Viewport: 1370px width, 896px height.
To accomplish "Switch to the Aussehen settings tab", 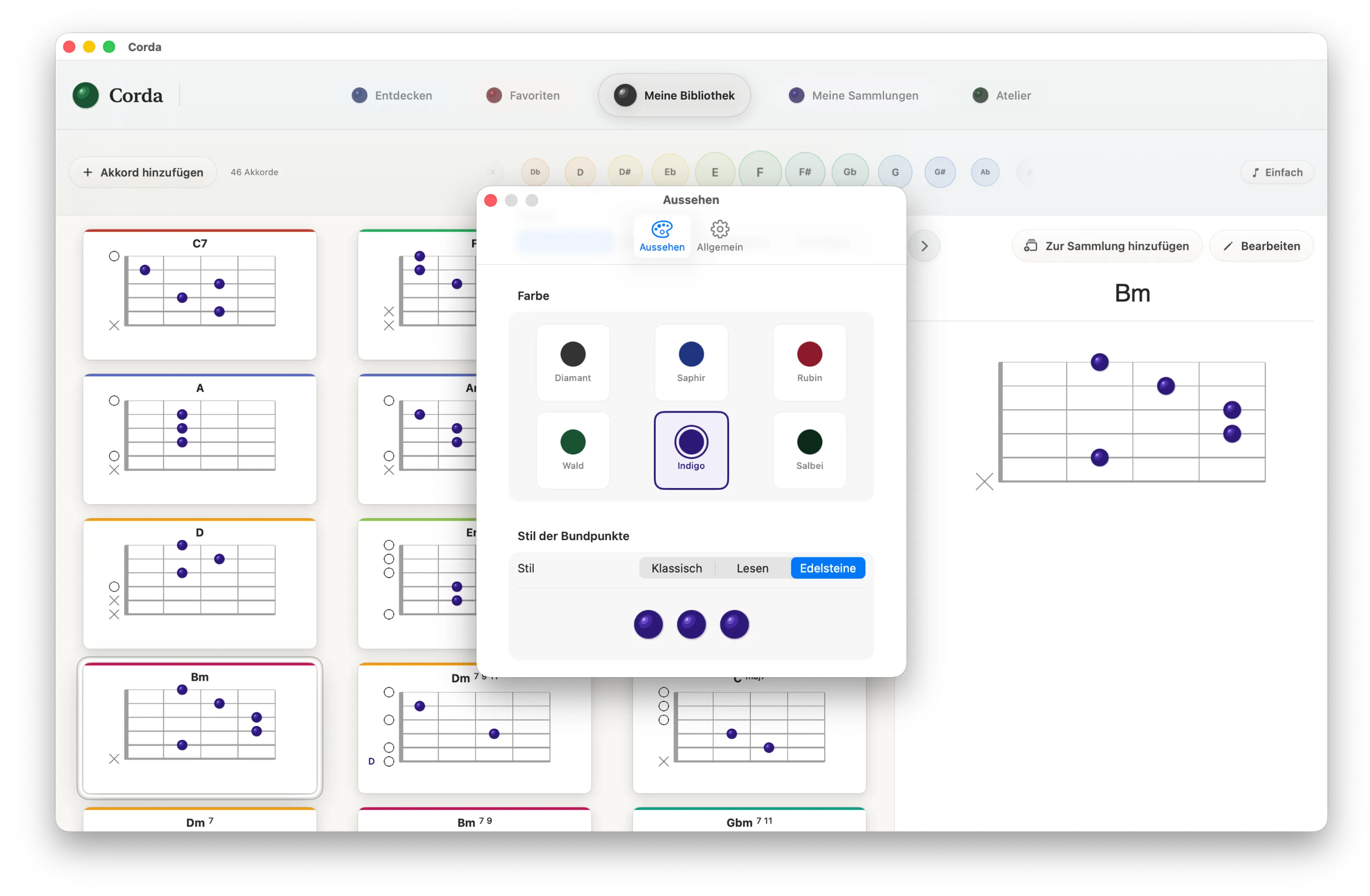I will click(x=662, y=236).
